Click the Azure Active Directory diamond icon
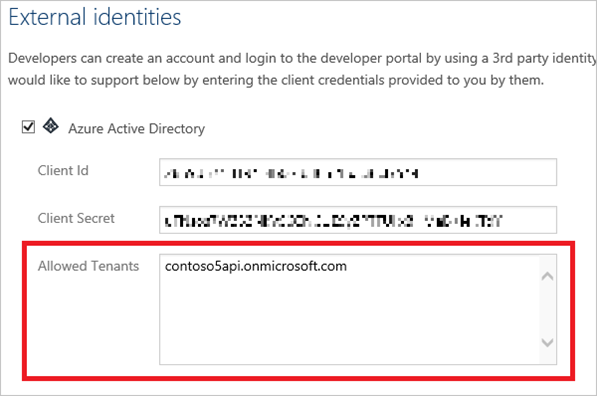Viewport: 597px width, 396px height. click(x=51, y=126)
